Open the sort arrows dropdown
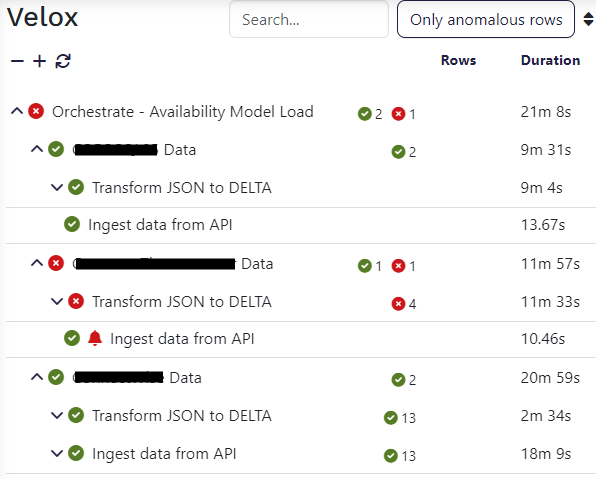The image size is (596, 479). tap(588, 19)
